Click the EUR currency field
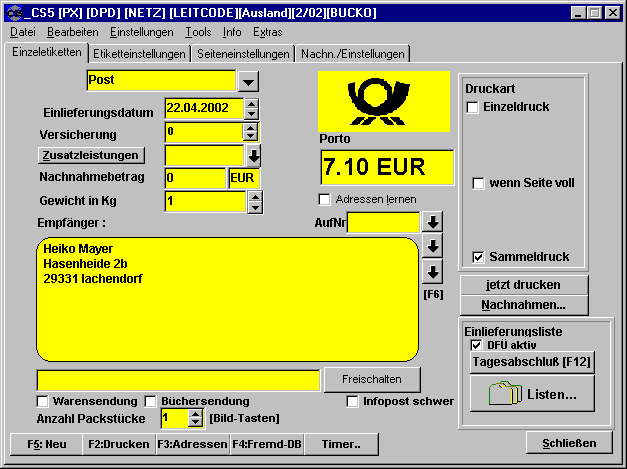Viewport: 627px width, 469px height. (244, 178)
